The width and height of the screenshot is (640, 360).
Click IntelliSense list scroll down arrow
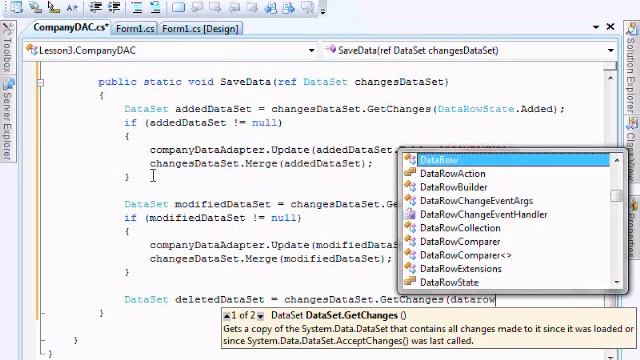click(x=617, y=282)
